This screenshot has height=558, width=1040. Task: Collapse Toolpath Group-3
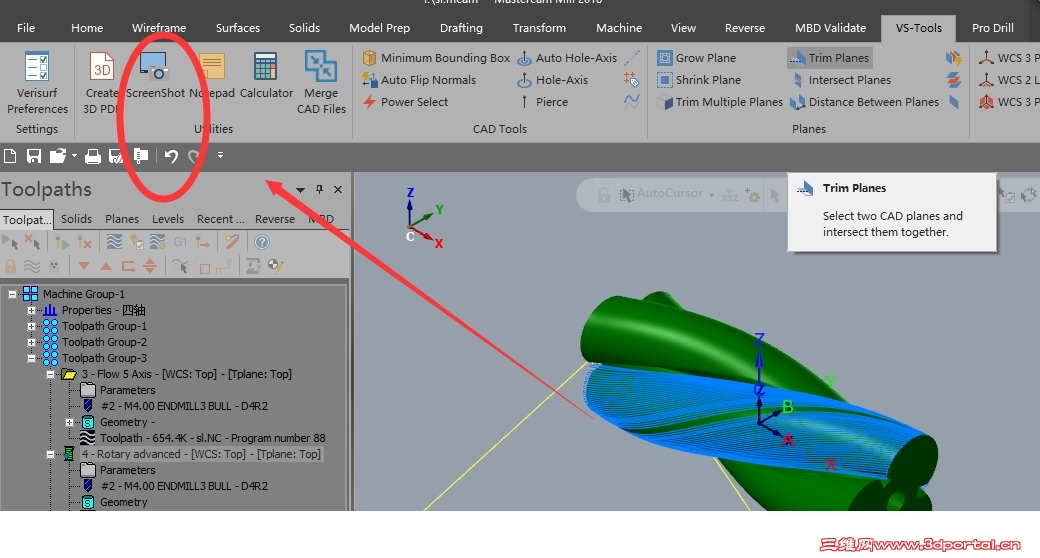[31, 358]
